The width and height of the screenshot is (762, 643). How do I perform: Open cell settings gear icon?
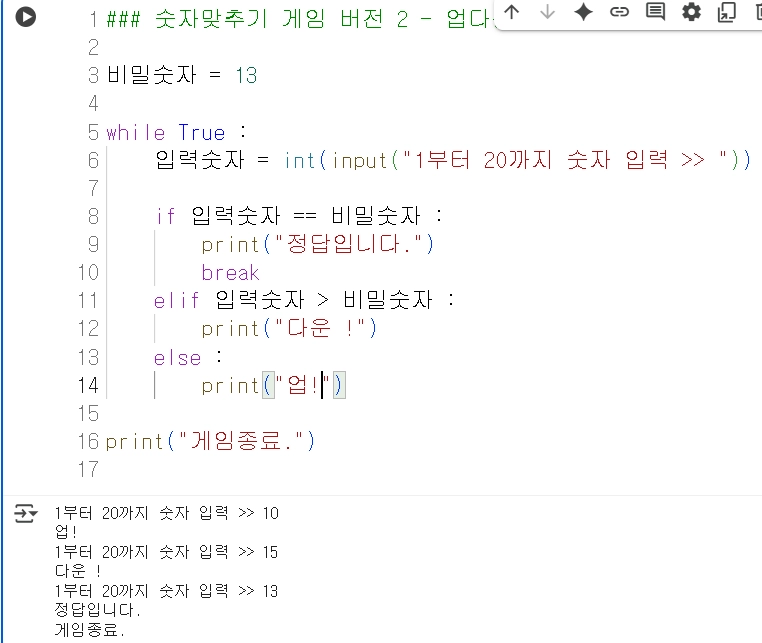(x=692, y=12)
